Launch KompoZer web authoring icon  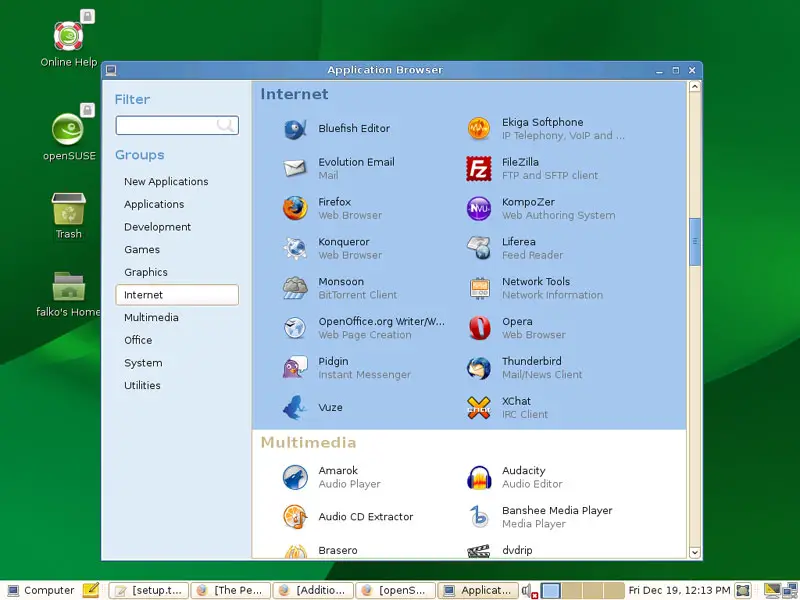click(x=479, y=208)
